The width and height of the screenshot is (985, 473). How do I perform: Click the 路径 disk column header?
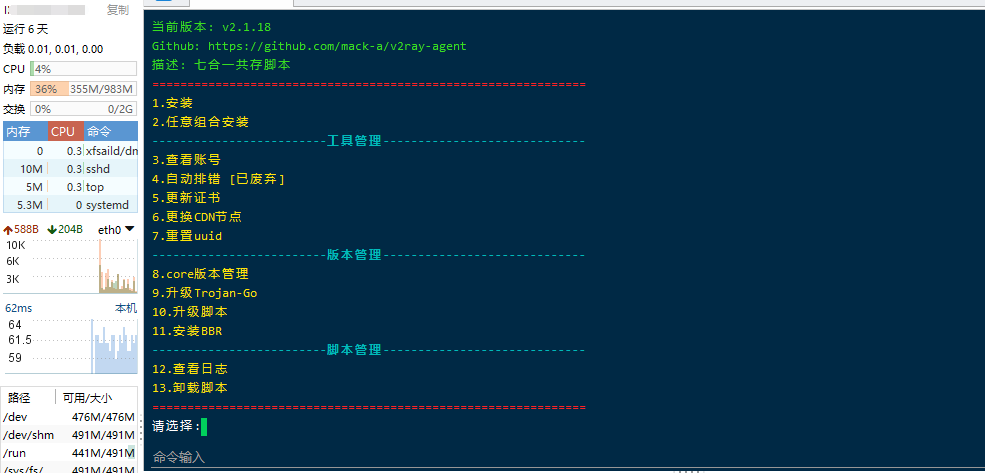coord(19,398)
